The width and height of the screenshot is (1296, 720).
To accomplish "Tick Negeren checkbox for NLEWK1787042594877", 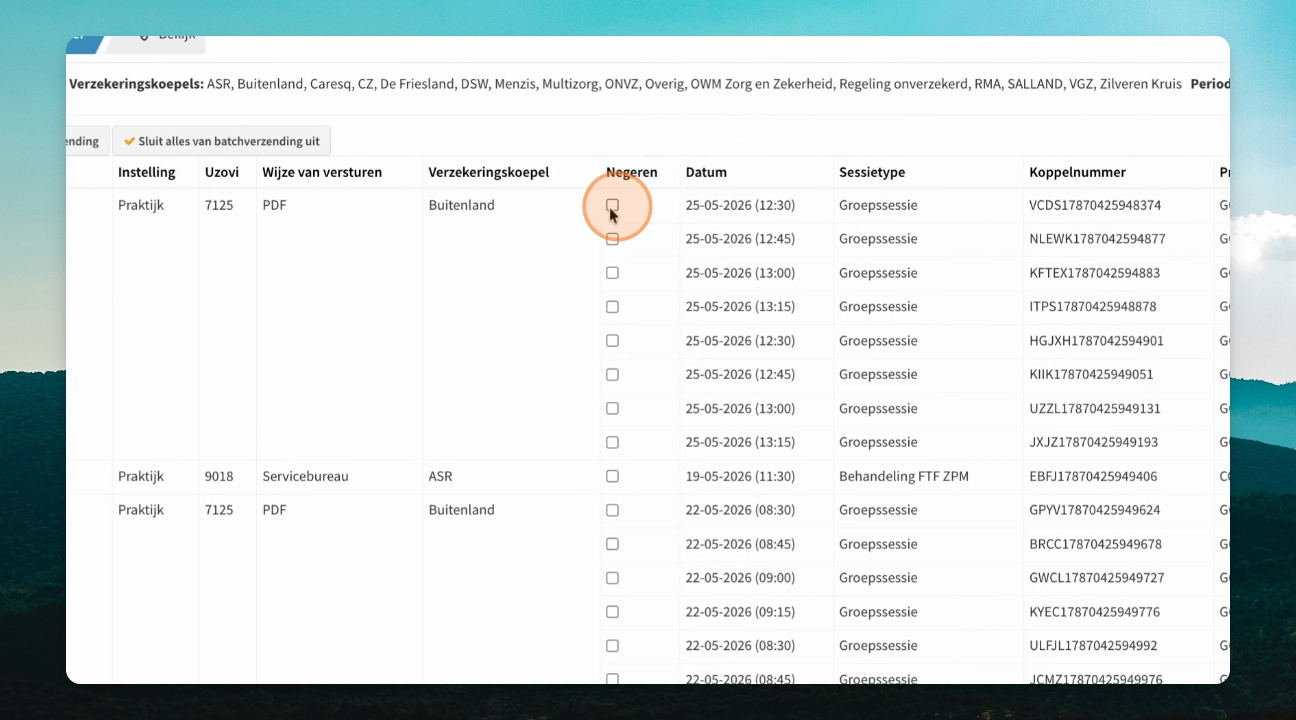I will pyautogui.click(x=612, y=239).
